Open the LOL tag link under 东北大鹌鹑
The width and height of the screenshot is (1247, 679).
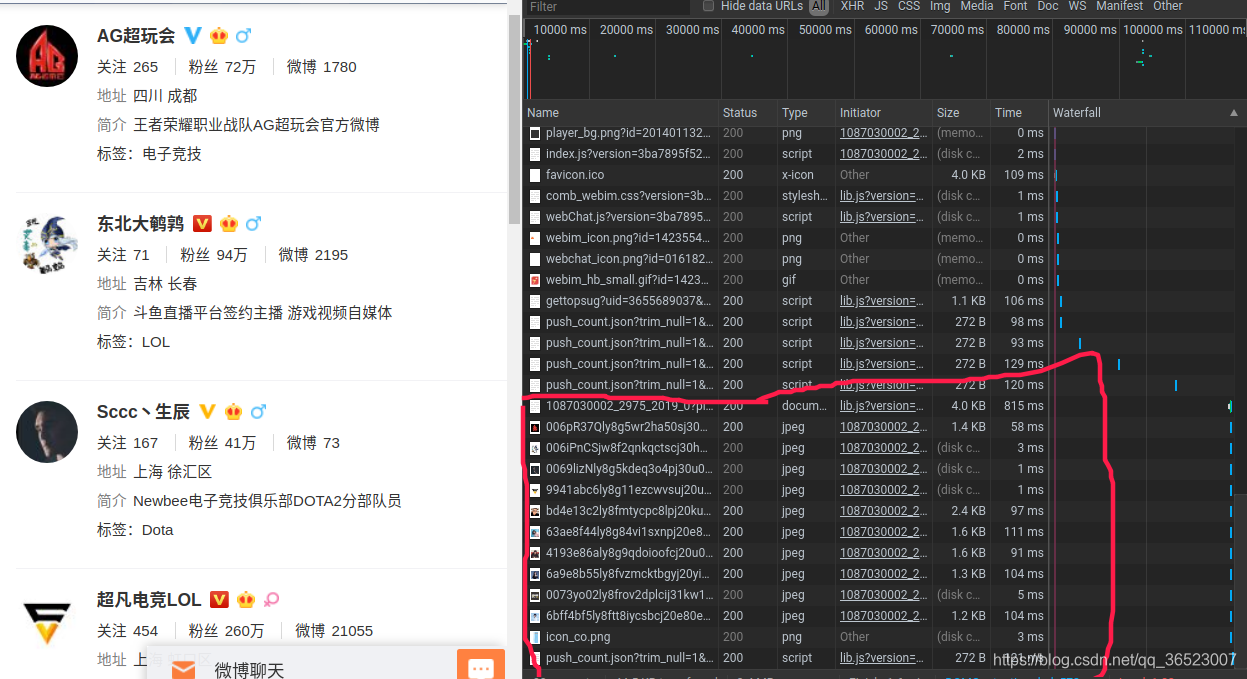[x=156, y=342]
